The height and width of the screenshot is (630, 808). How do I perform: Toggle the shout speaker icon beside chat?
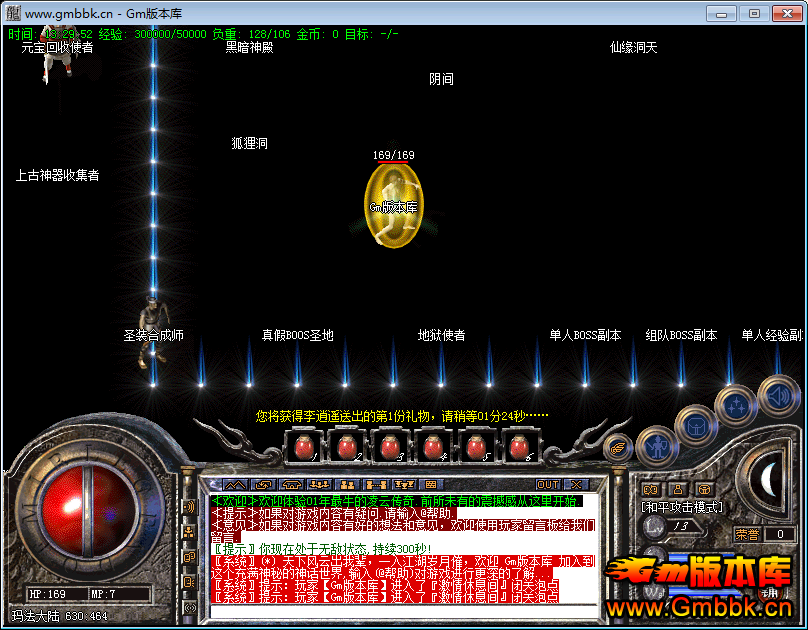tap(189, 507)
